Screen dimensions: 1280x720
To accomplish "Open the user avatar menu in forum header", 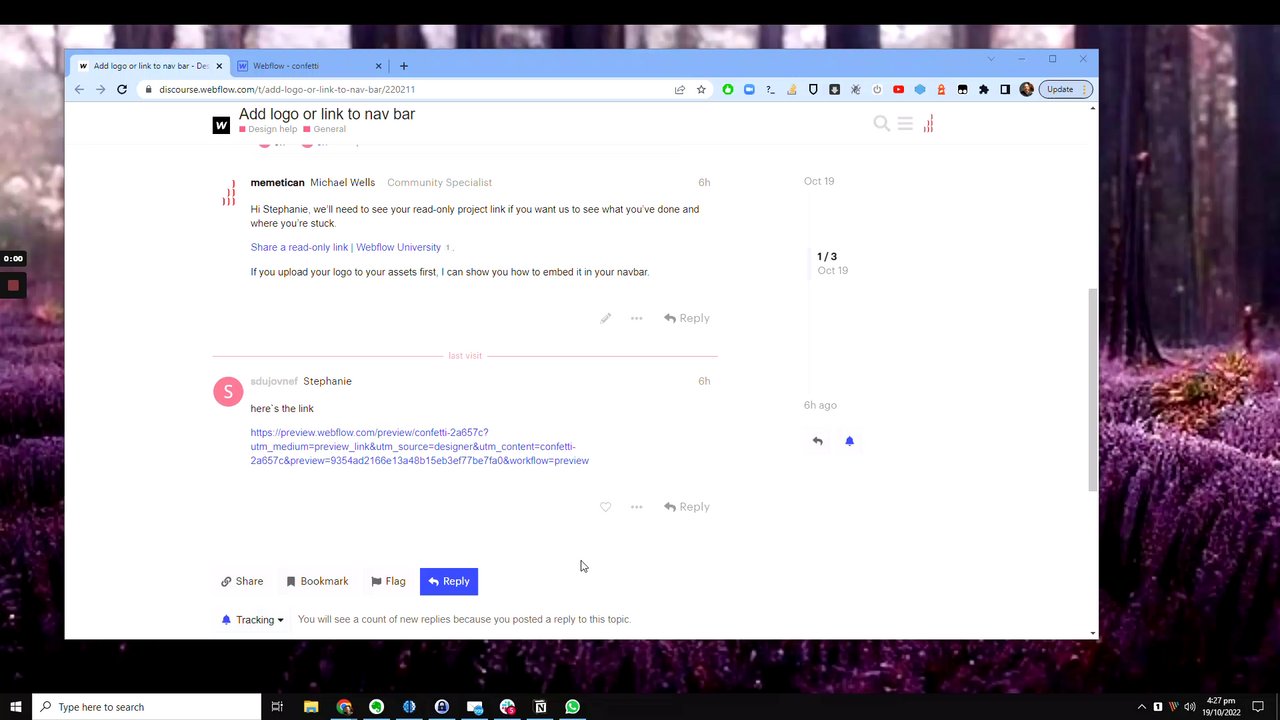I will 928,123.
